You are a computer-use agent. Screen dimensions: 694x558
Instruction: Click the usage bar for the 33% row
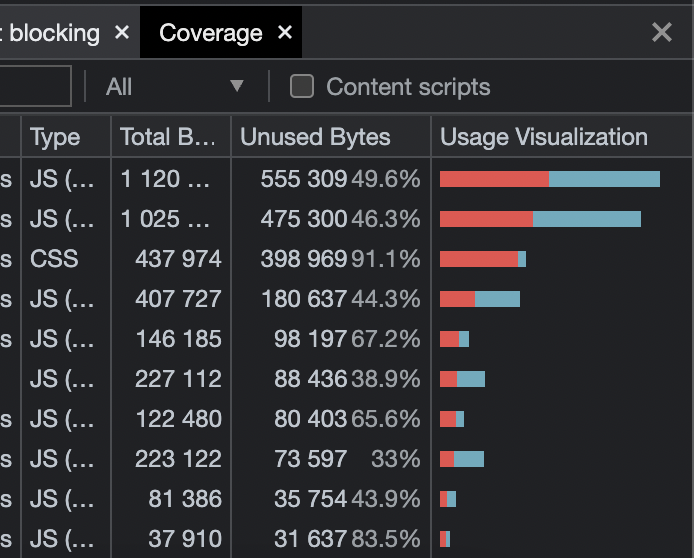pos(462,459)
